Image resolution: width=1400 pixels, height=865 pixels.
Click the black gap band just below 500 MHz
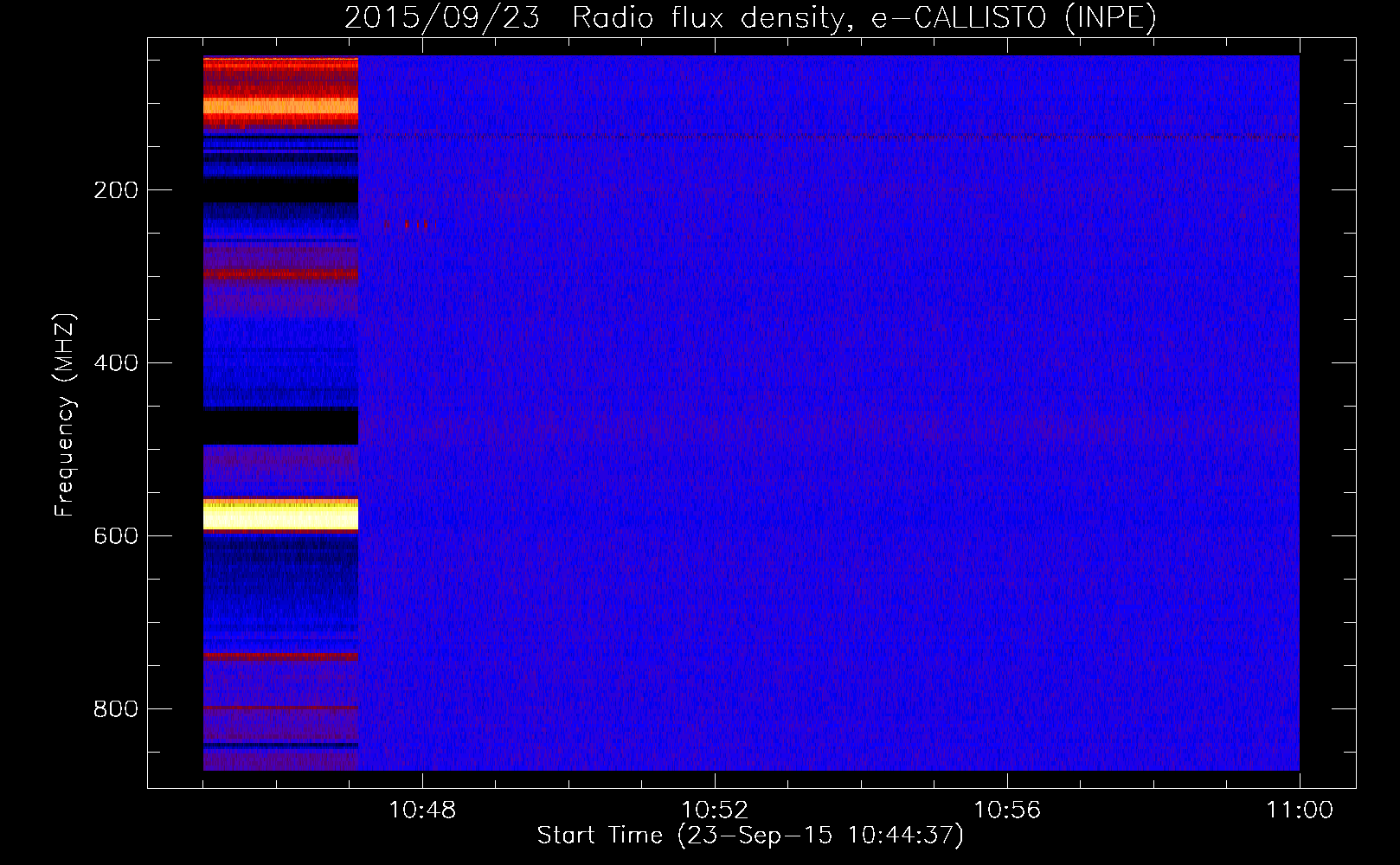tap(280, 426)
